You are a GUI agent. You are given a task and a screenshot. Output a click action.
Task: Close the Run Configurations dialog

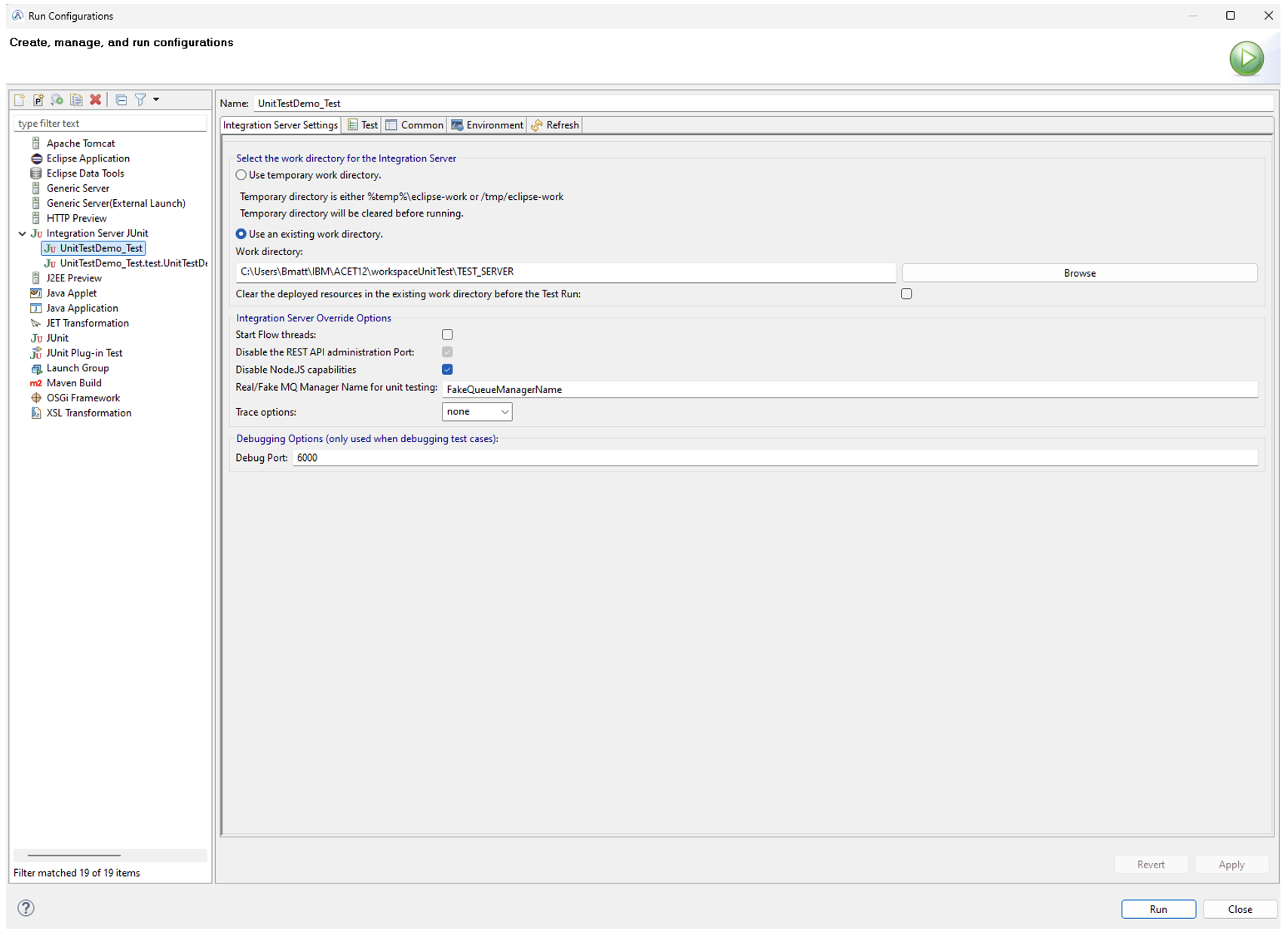click(x=1240, y=909)
